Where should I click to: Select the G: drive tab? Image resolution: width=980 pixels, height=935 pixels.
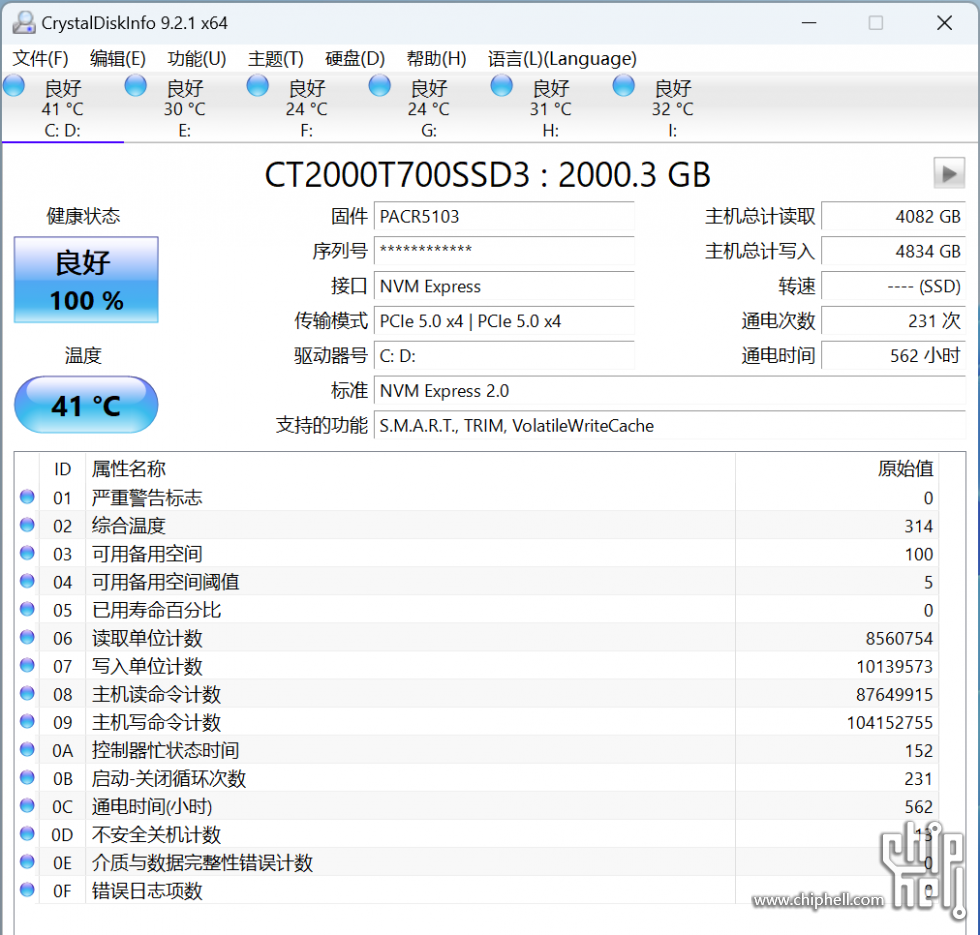pos(429,108)
